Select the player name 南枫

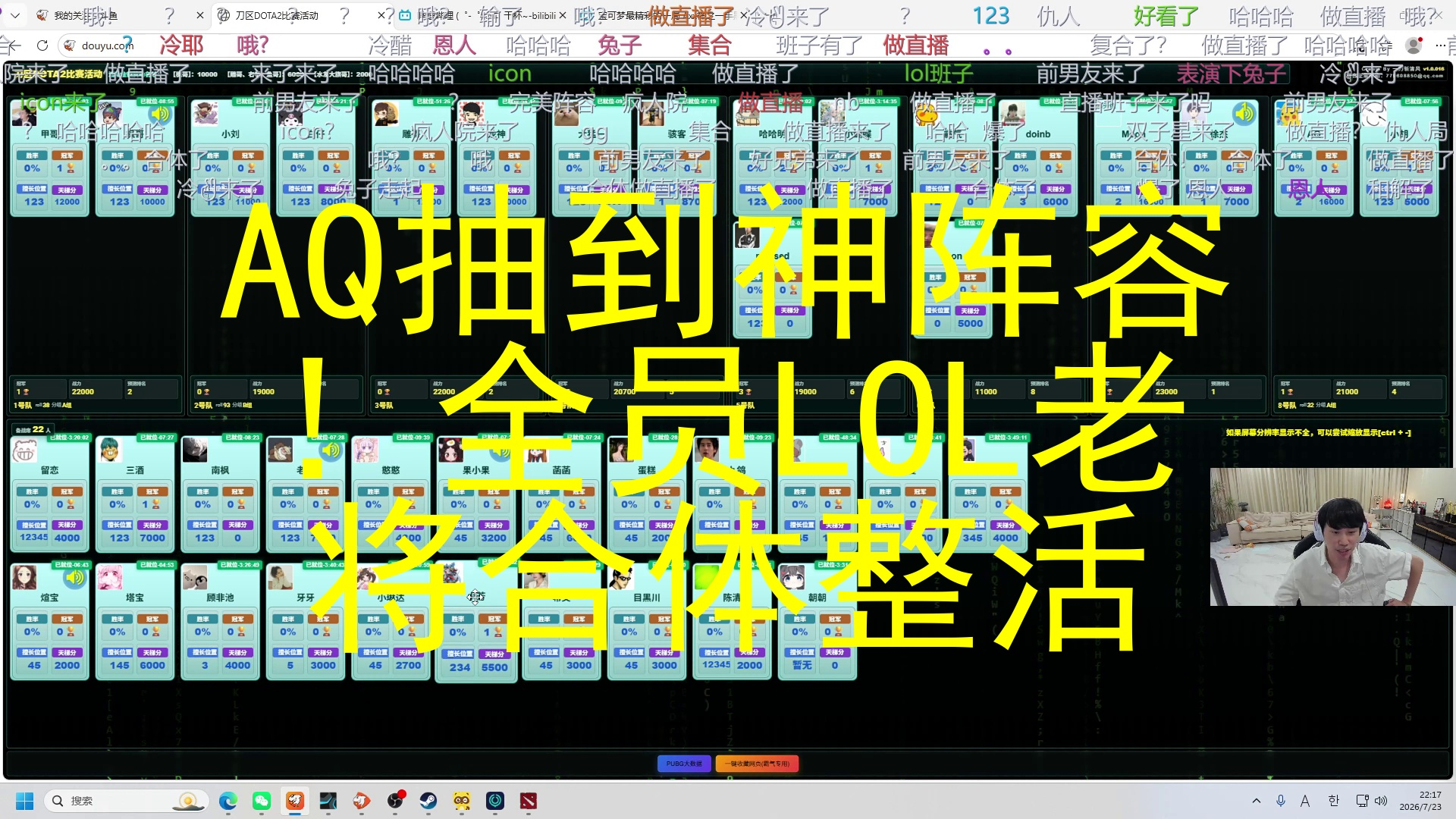tap(220, 470)
